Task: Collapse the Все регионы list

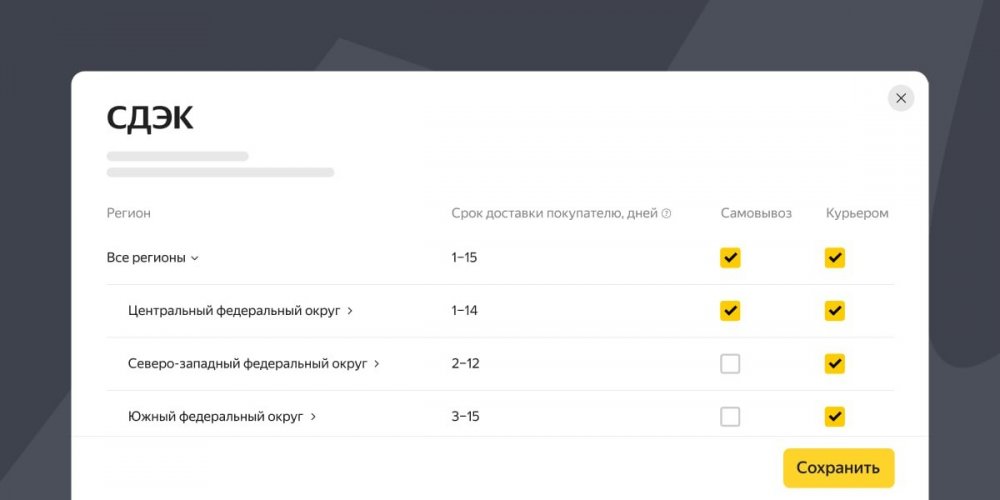Action: [x=195, y=258]
